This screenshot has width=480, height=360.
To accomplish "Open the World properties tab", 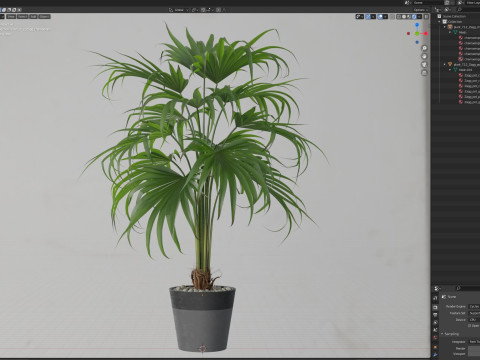I will tap(435, 338).
